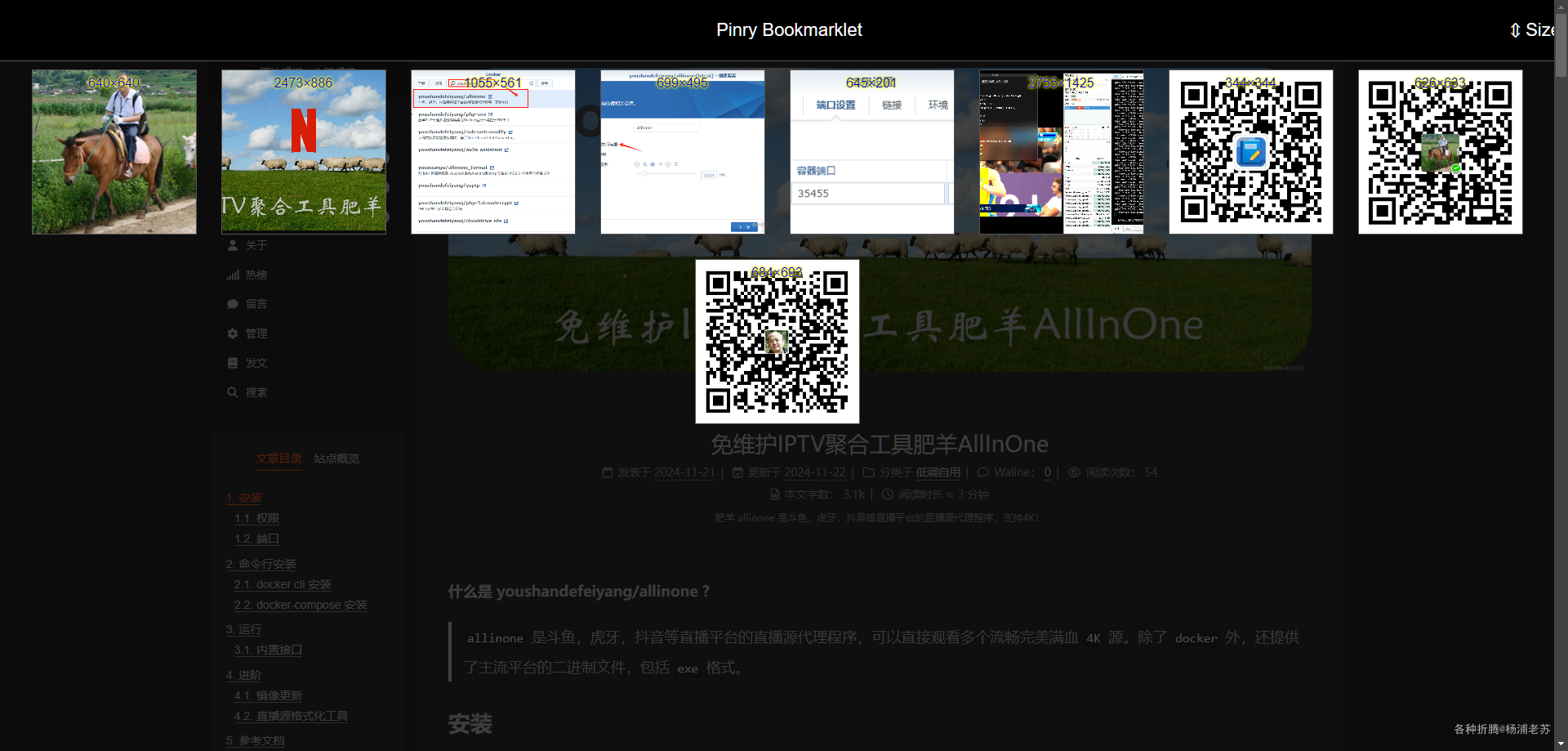The image size is (1568, 751).
Task: Select the 699×495 container setup screenshot
Action: (x=683, y=152)
